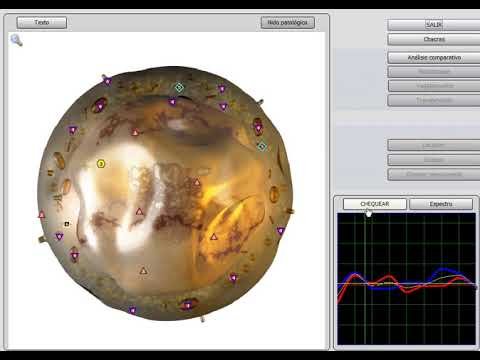The width and height of the screenshot is (480, 360).
Task: Click the magnifying glass zoom icon
Action: pyautogui.click(x=16, y=40)
